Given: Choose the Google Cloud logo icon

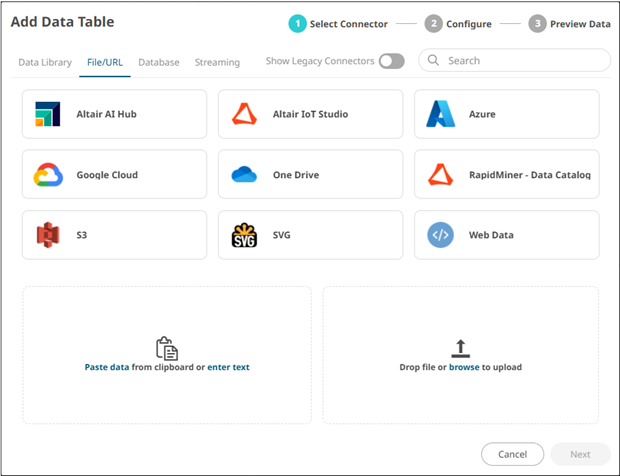Looking at the screenshot, I should [x=48, y=175].
